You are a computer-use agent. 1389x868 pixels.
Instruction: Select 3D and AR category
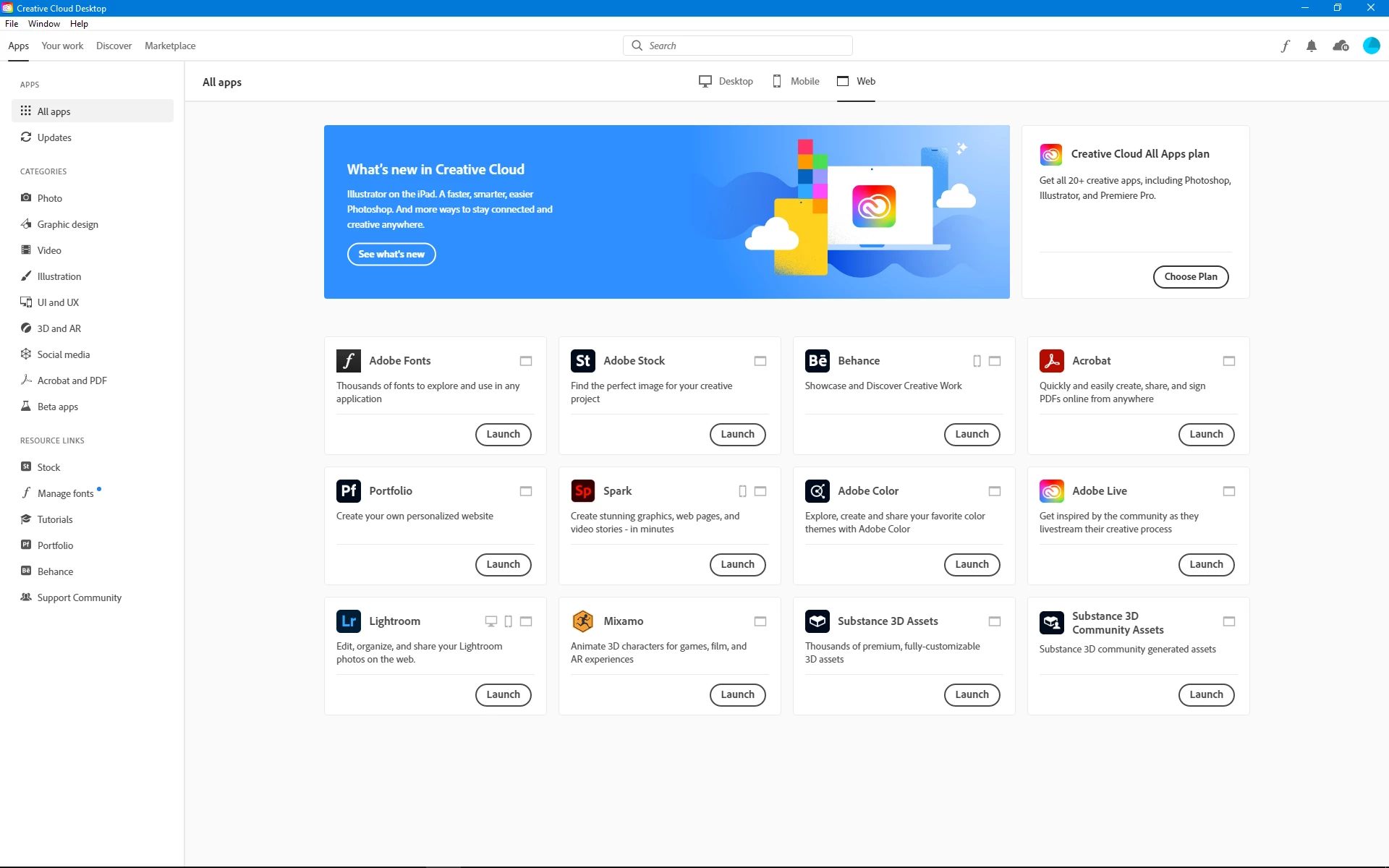(59, 328)
